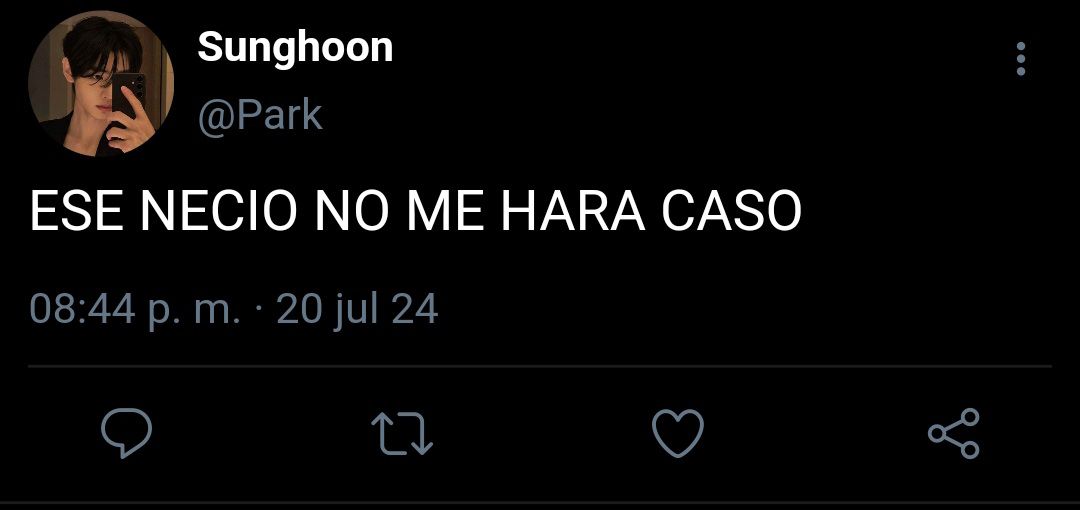Visit the author name above @Park
This screenshot has width=1080, height=510.
(x=295, y=48)
